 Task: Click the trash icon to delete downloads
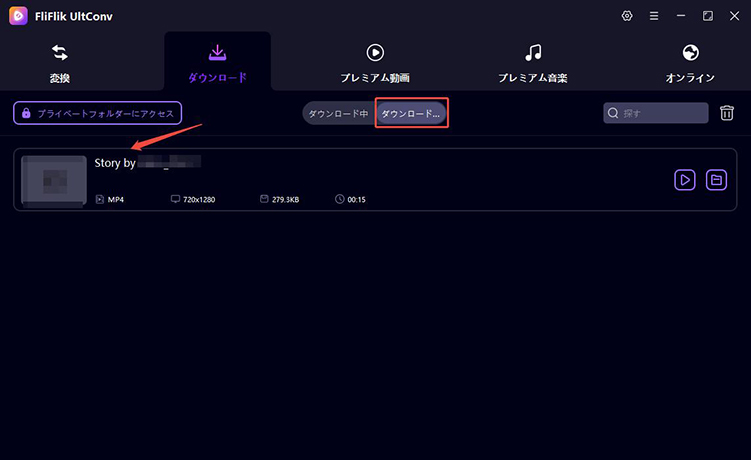click(727, 113)
